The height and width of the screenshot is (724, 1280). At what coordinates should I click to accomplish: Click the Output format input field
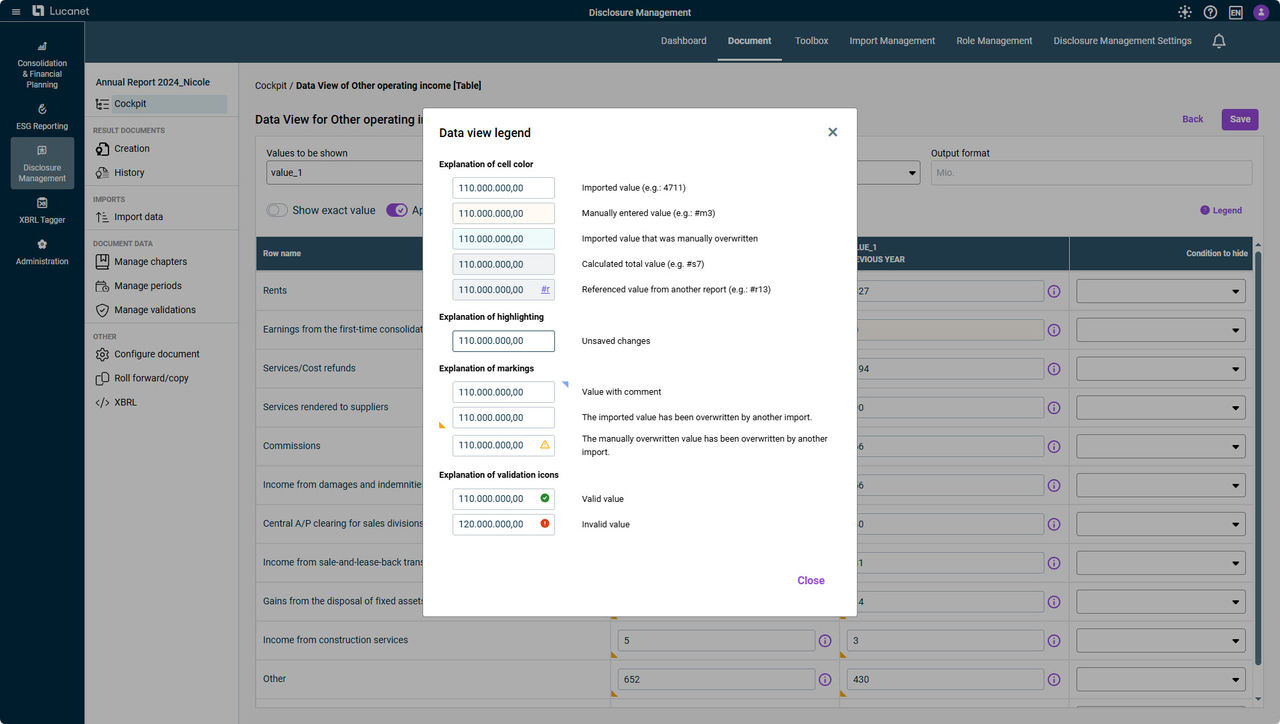point(1090,173)
